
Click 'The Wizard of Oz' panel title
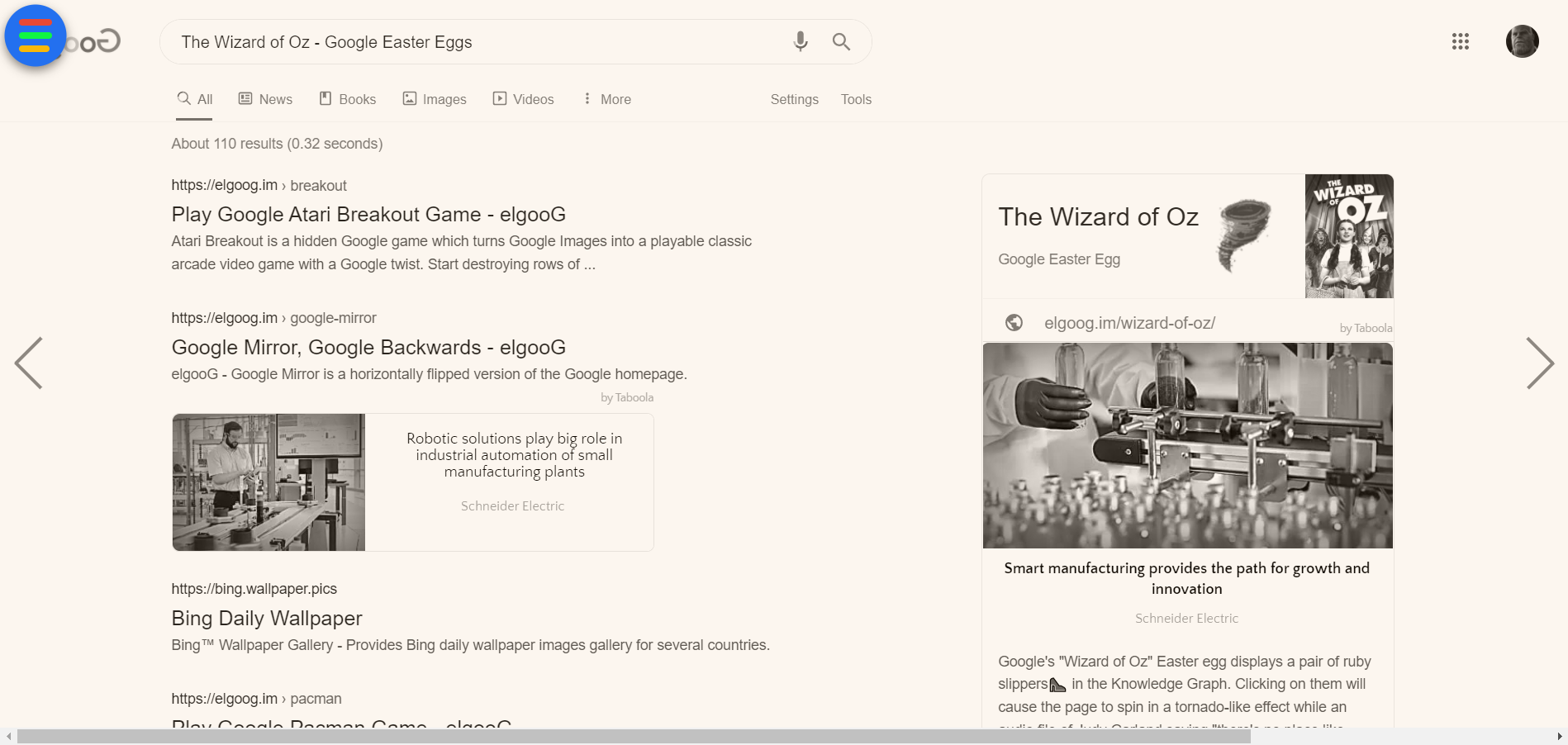1098,216
